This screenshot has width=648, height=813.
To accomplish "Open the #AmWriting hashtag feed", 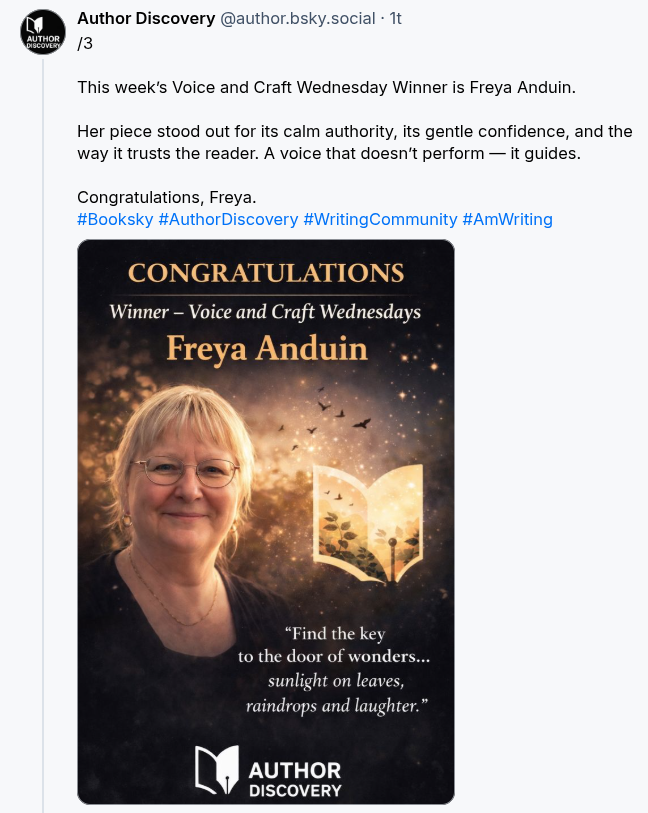I will tap(507, 219).
